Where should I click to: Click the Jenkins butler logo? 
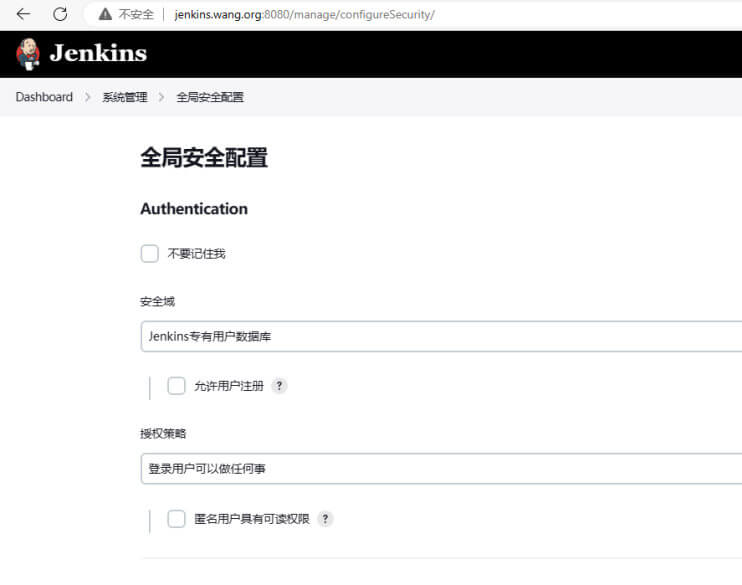(27, 54)
